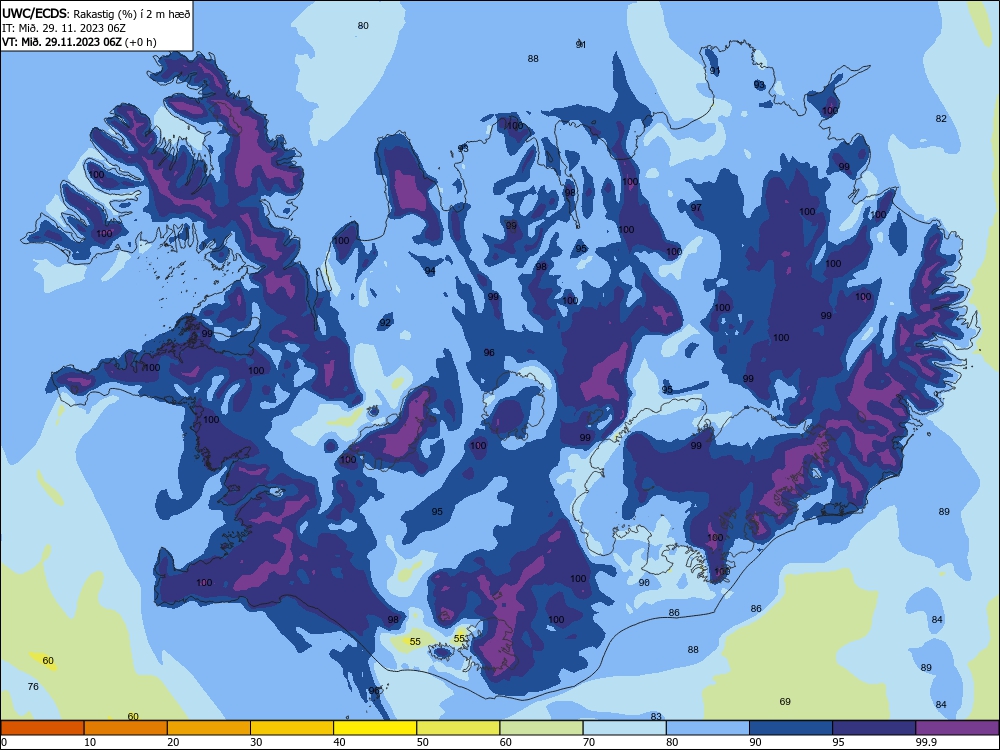Click the 0–10 dark orange legend swatch
Viewport: 1000px width, 750px height.
pos(42,728)
